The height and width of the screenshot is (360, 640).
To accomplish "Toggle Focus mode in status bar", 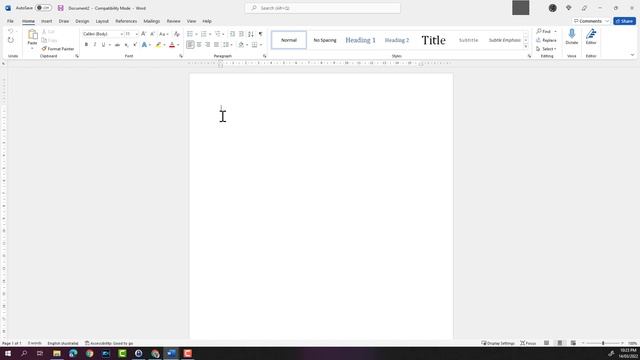I will 528,343.
